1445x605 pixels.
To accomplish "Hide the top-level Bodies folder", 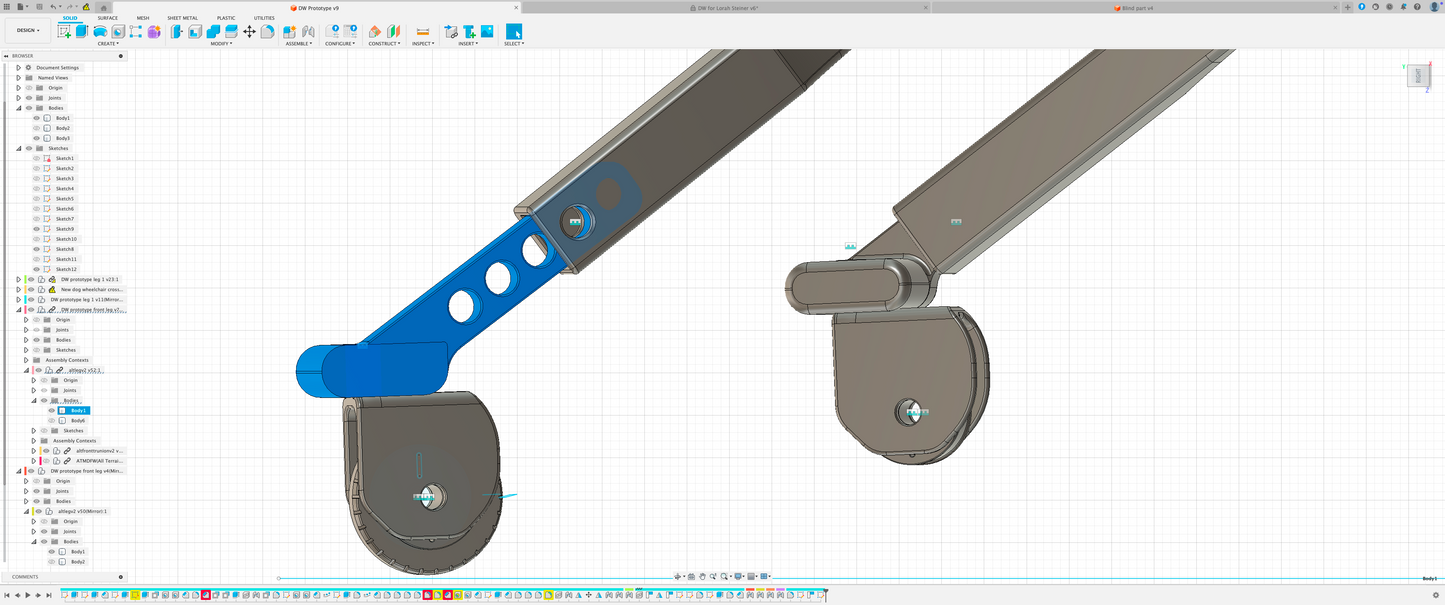I will click(x=29, y=108).
